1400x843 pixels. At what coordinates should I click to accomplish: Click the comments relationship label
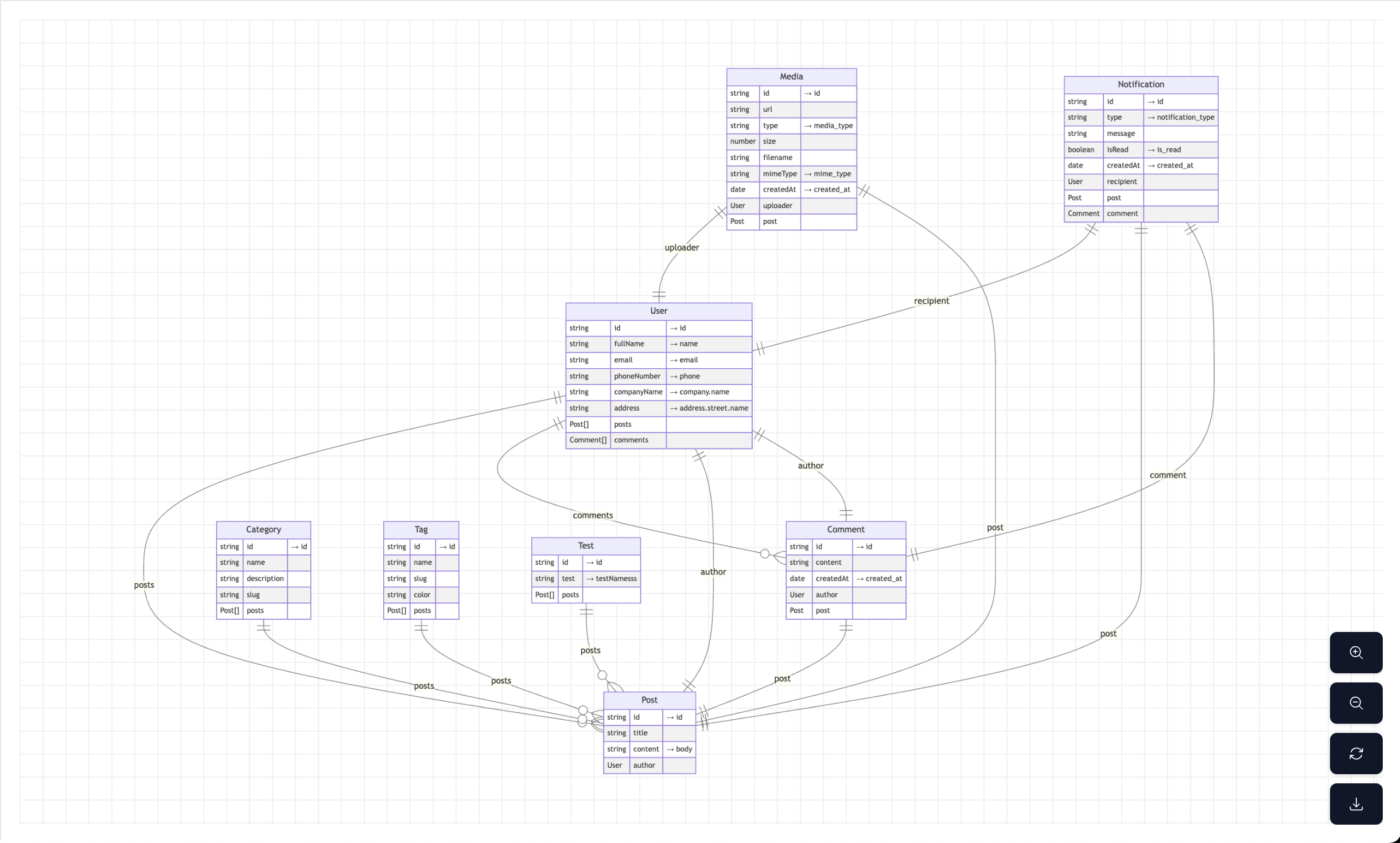[593, 515]
